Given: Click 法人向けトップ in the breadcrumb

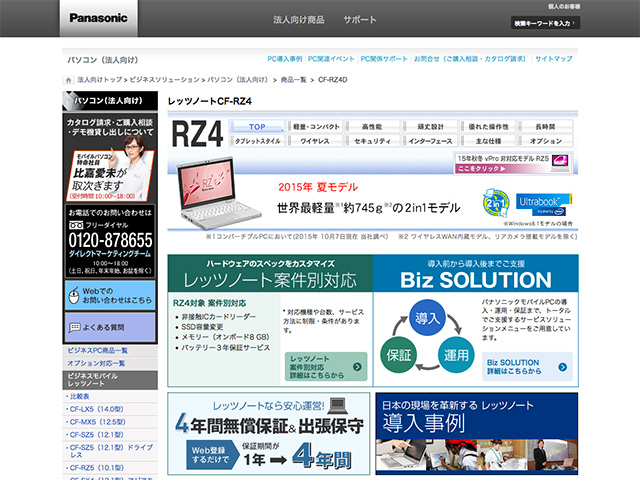Looking at the screenshot, I should pos(100,80).
